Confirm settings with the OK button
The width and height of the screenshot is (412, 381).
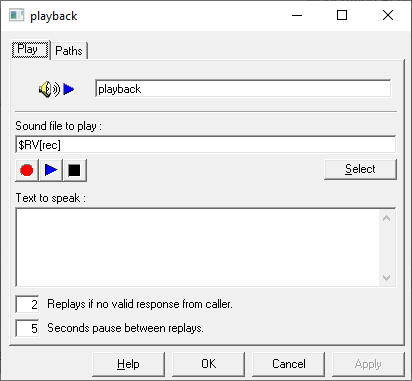pyautogui.click(x=208, y=364)
